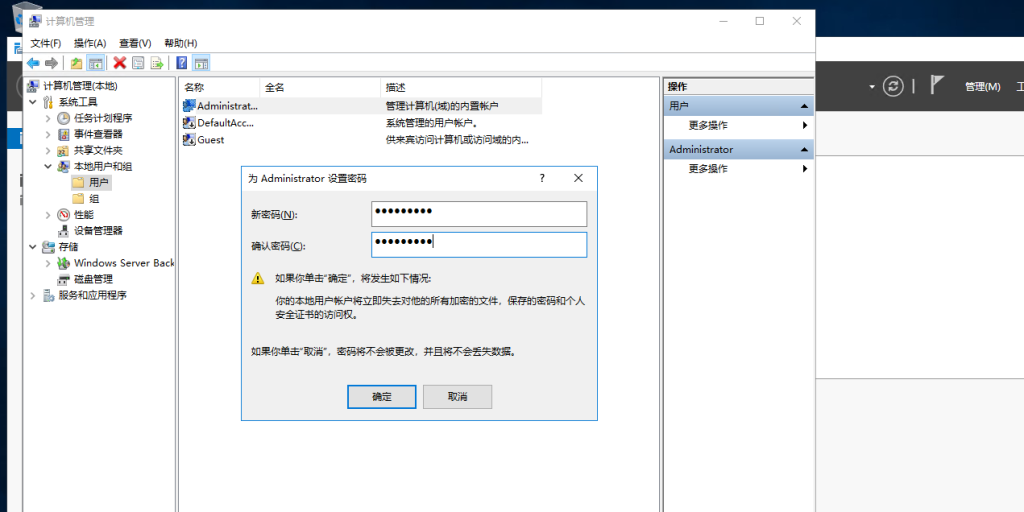Select the 性能 gauge icon in tree
The image size is (1024, 512).
tap(63, 214)
